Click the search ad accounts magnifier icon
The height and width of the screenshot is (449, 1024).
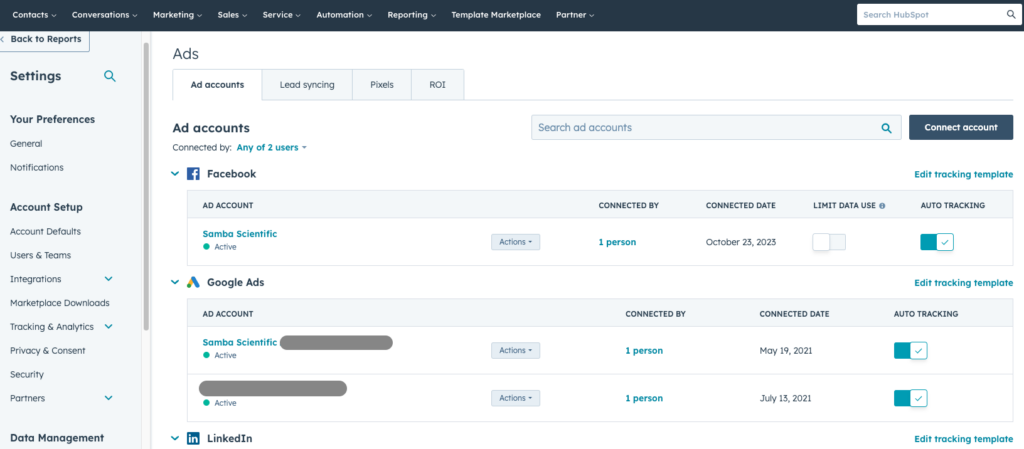(886, 128)
